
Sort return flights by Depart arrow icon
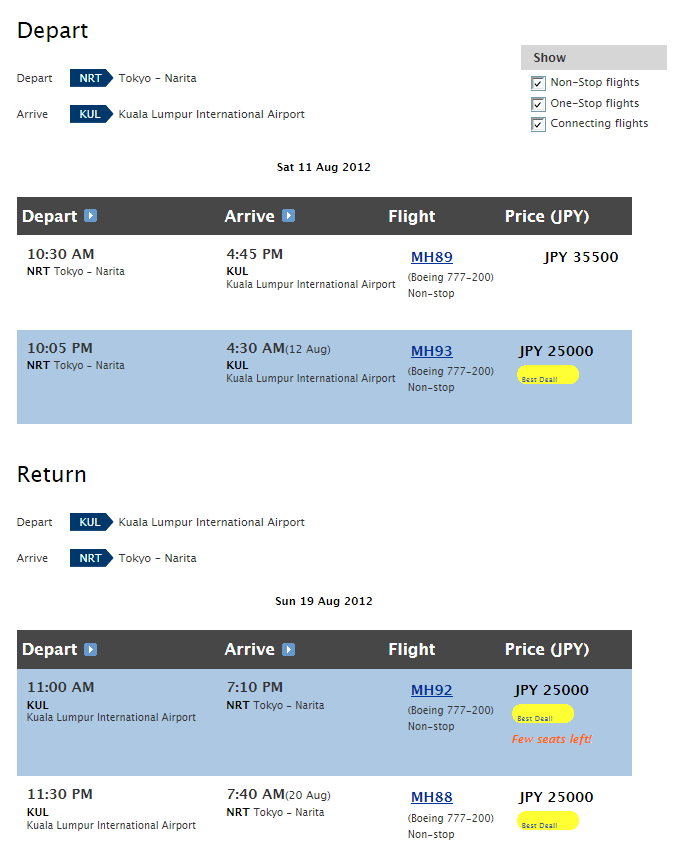(x=90, y=649)
